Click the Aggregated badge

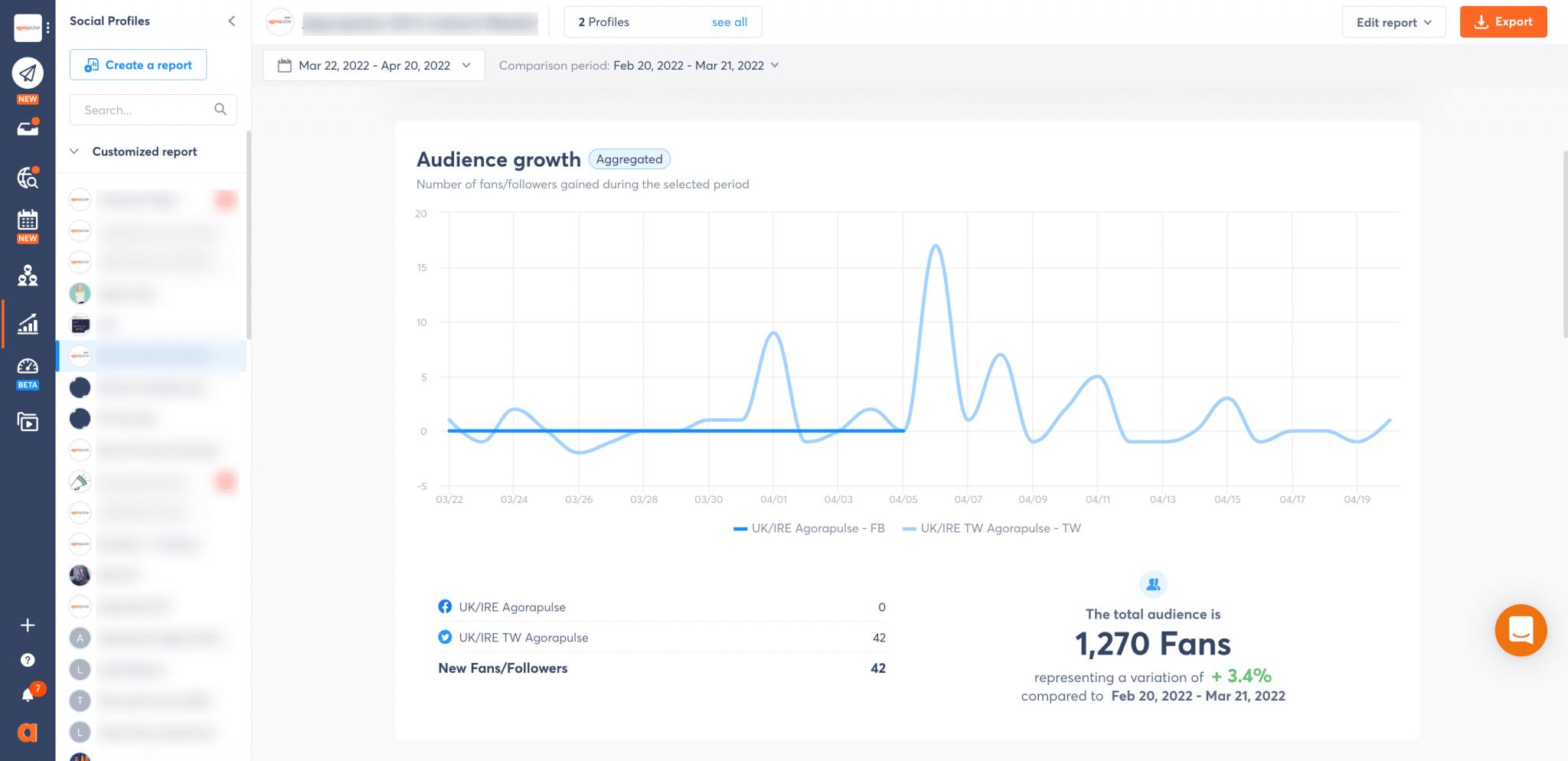[x=629, y=159]
